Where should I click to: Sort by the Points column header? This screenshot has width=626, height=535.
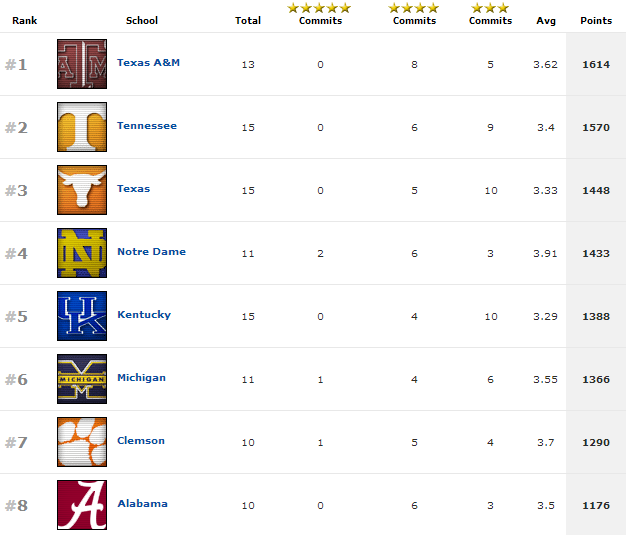596,21
